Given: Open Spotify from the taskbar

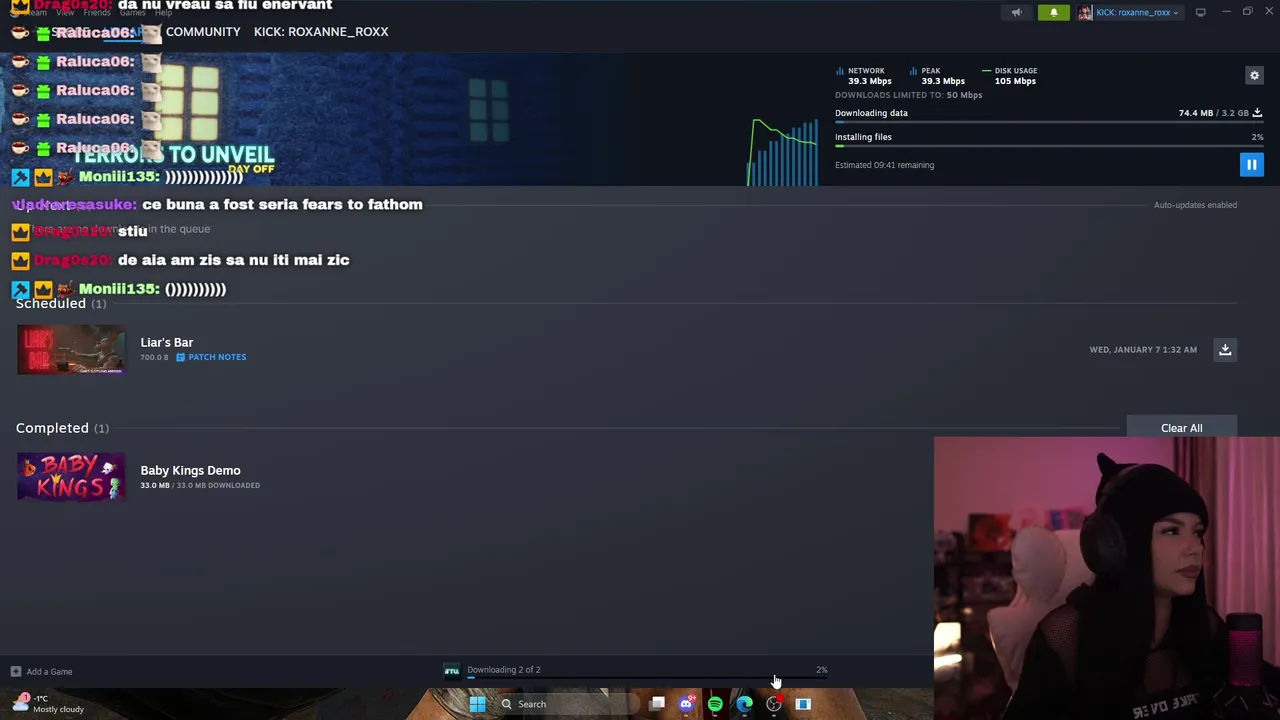Looking at the screenshot, I should click(x=715, y=704).
